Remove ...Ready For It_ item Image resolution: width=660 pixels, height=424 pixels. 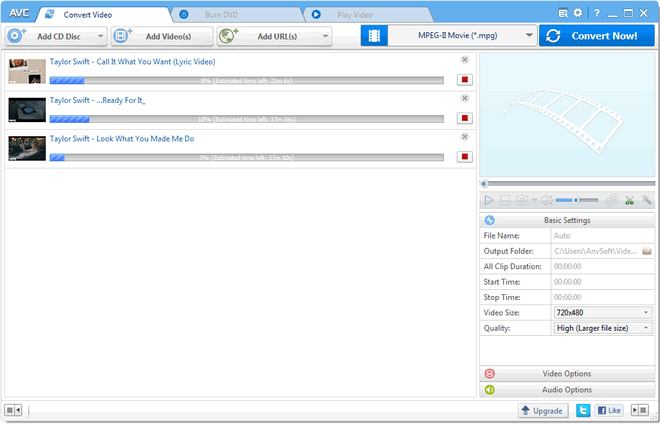tap(465, 98)
